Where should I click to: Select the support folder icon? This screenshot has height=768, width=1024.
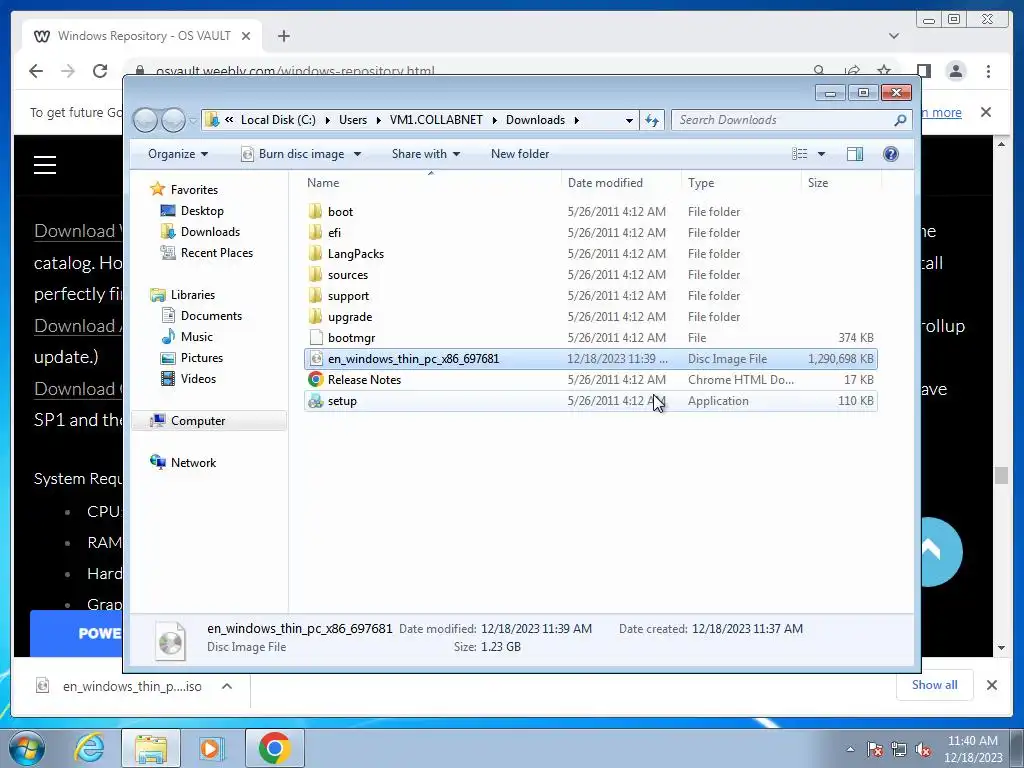tap(315, 295)
